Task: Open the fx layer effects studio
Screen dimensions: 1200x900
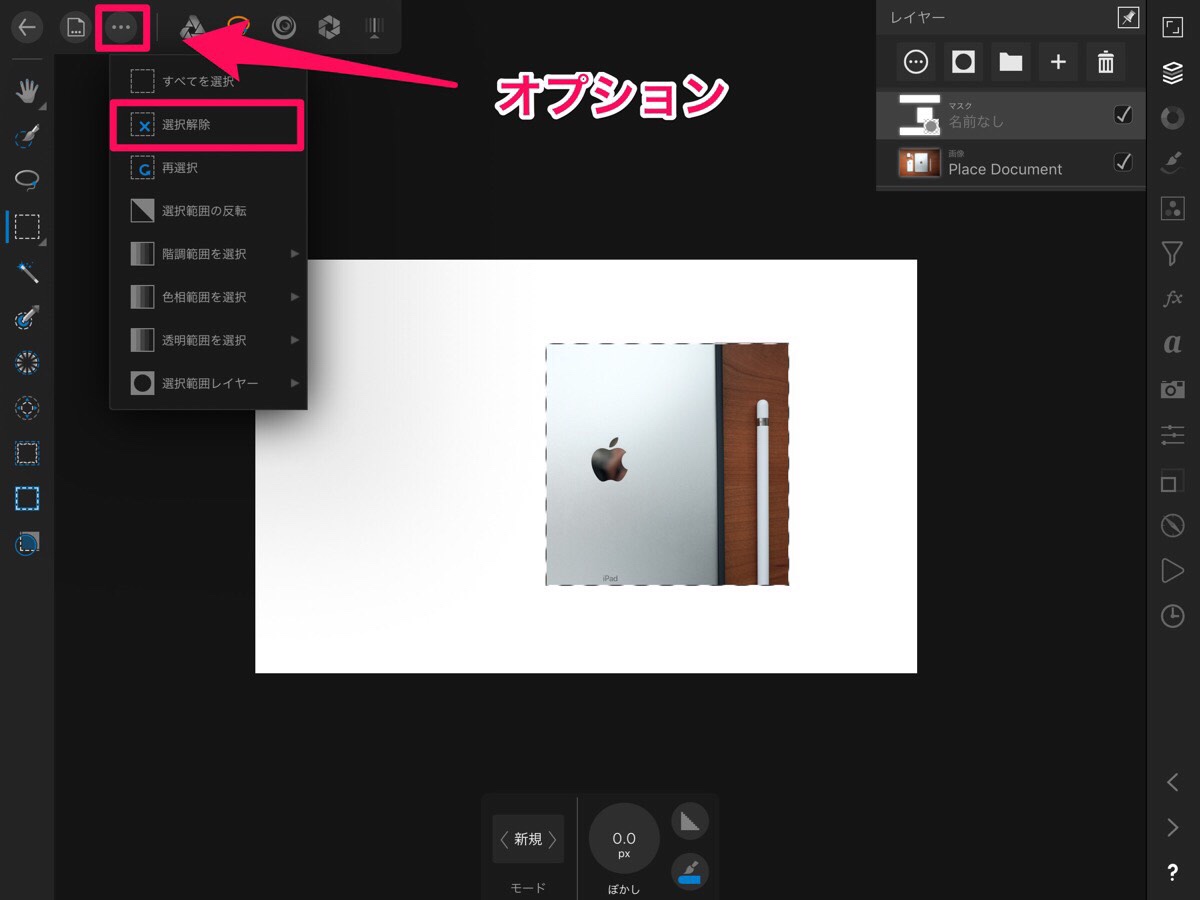Action: (1173, 299)
